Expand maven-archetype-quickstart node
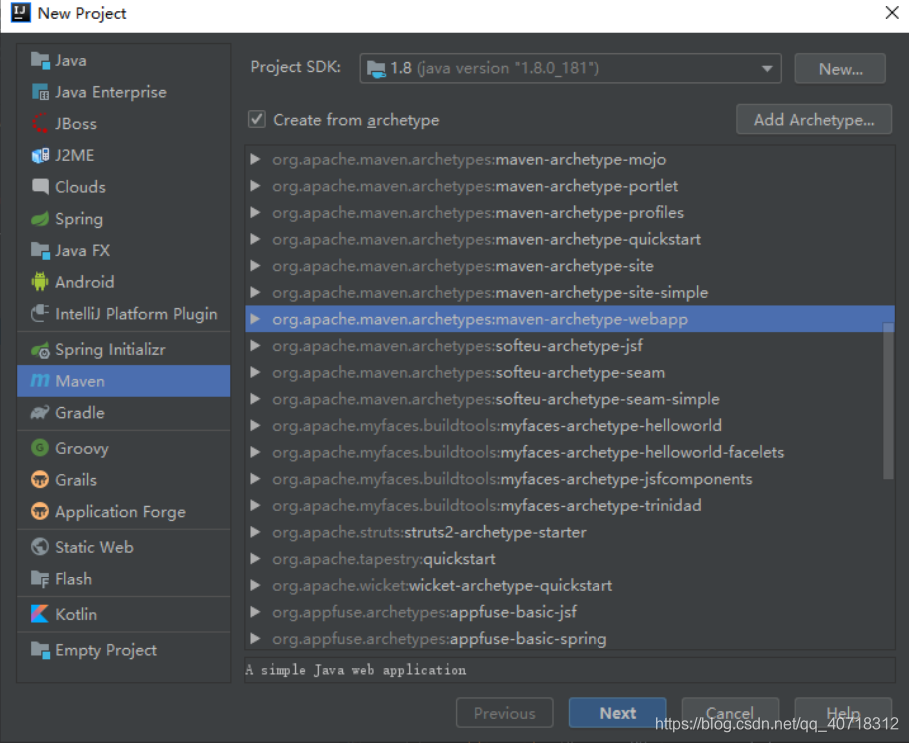909x743 pixels. 254,239
